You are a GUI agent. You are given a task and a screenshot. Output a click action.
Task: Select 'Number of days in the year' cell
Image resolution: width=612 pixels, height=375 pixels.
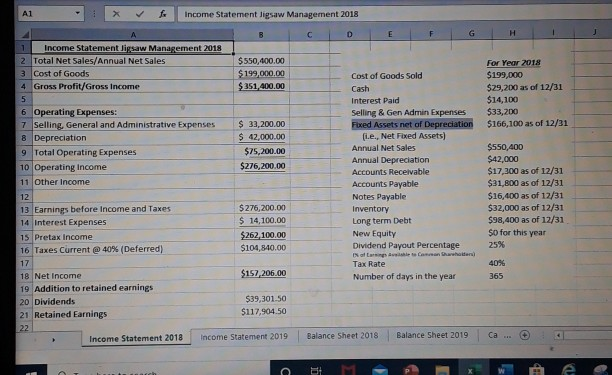click(404, 276)
